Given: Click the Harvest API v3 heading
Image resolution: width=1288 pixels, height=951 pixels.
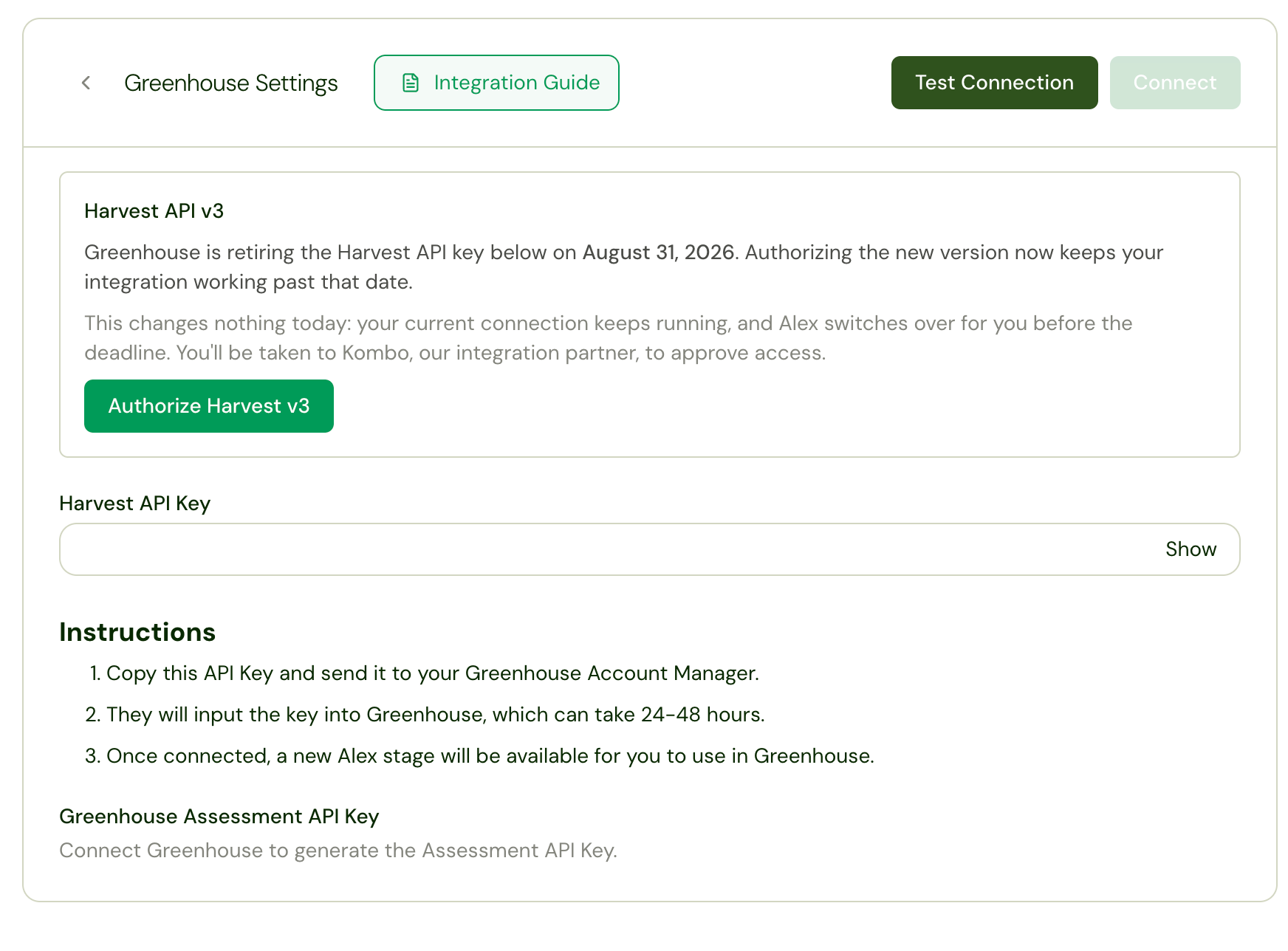Looking at the screenshot, I should (x=154, y=211).
